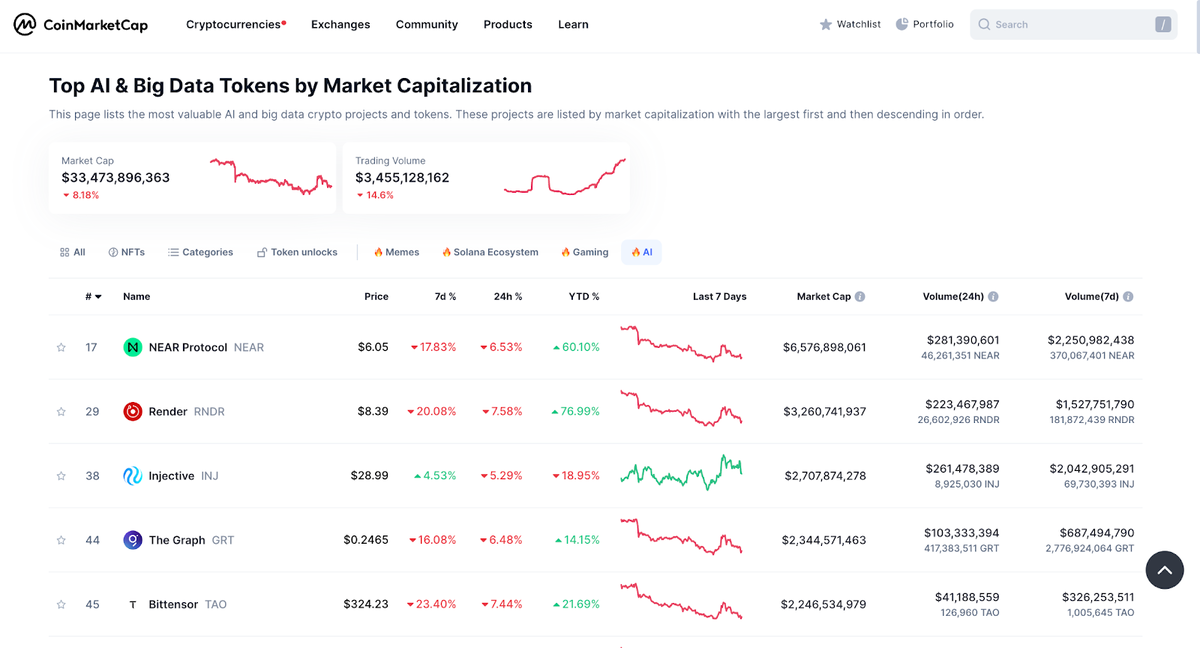Viewport: 1200px width, 648px height.
Task: Click the slash shortcut badge in search
Action: 1163,24
